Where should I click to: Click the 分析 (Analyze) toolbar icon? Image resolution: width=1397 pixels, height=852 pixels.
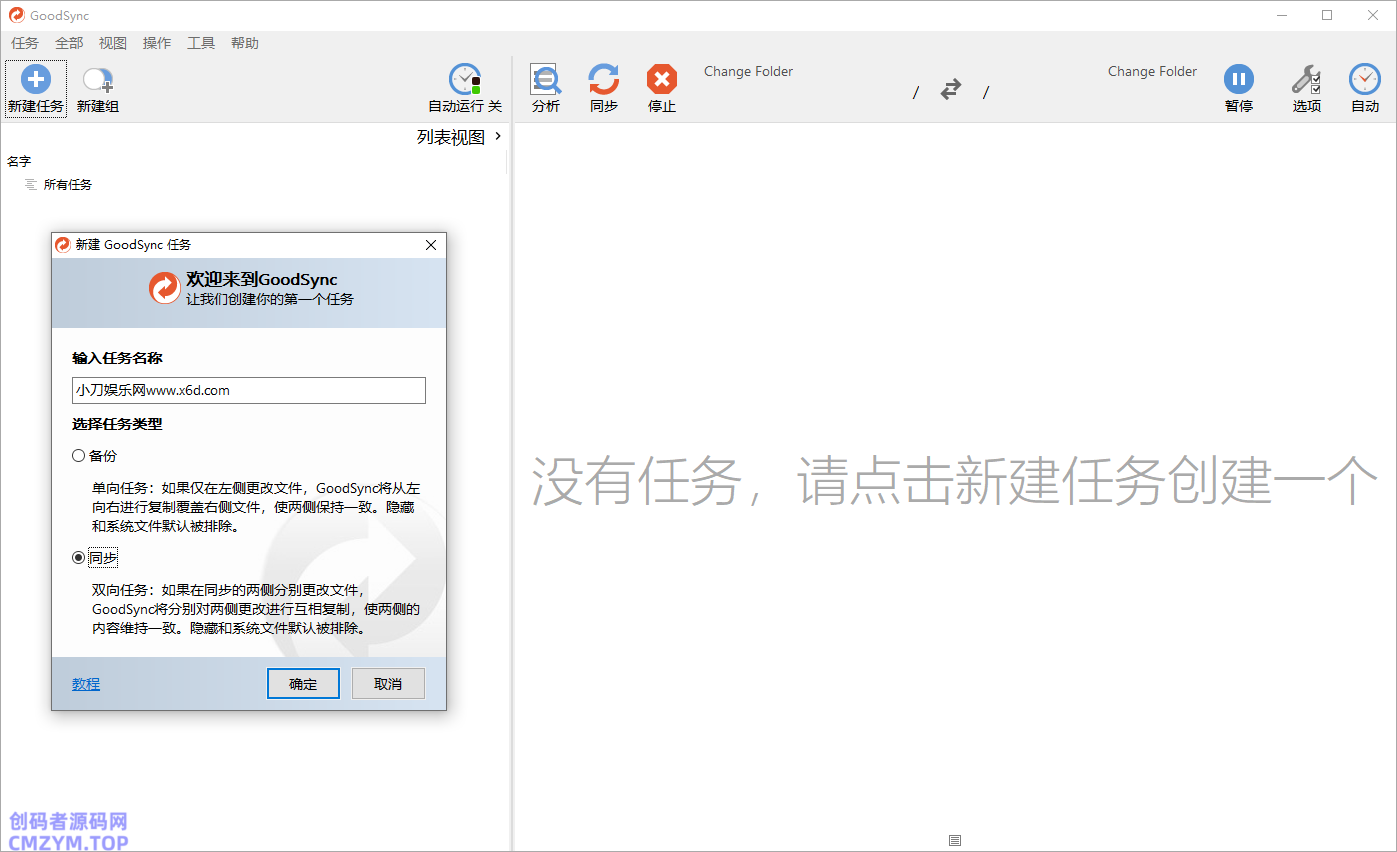[546, 80]
